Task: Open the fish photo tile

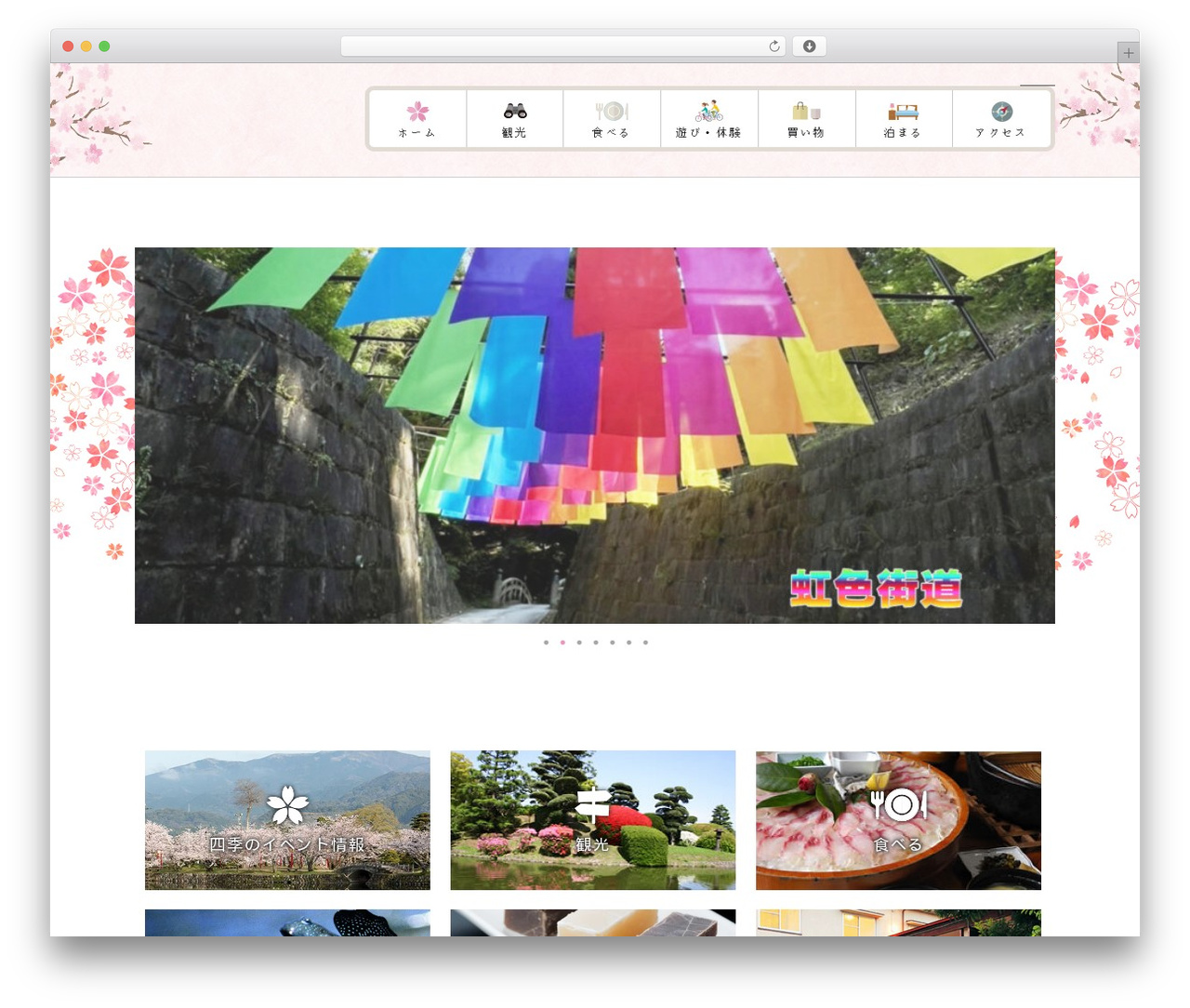Action: point(287,922)
